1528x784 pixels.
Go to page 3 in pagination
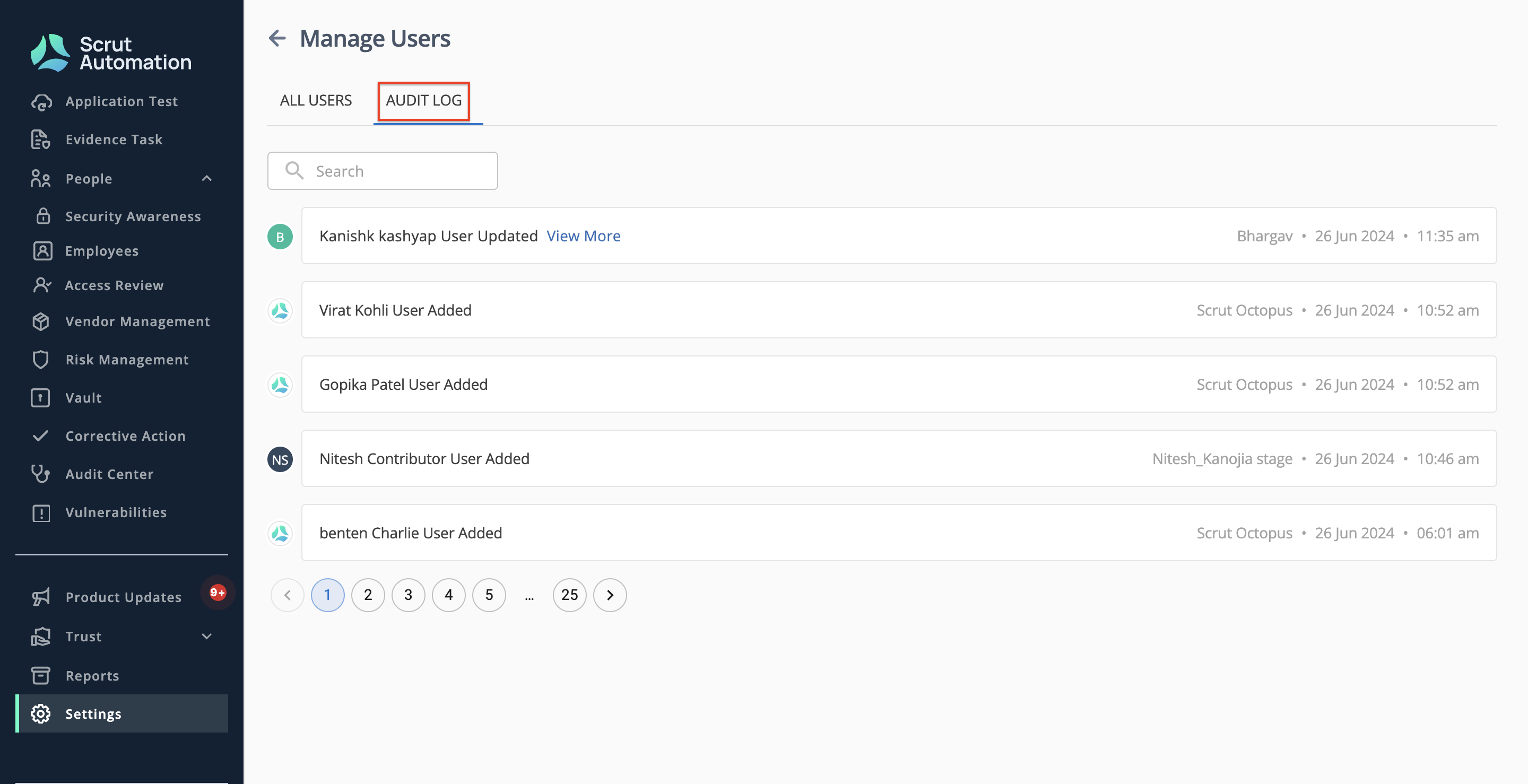(408, 595)
